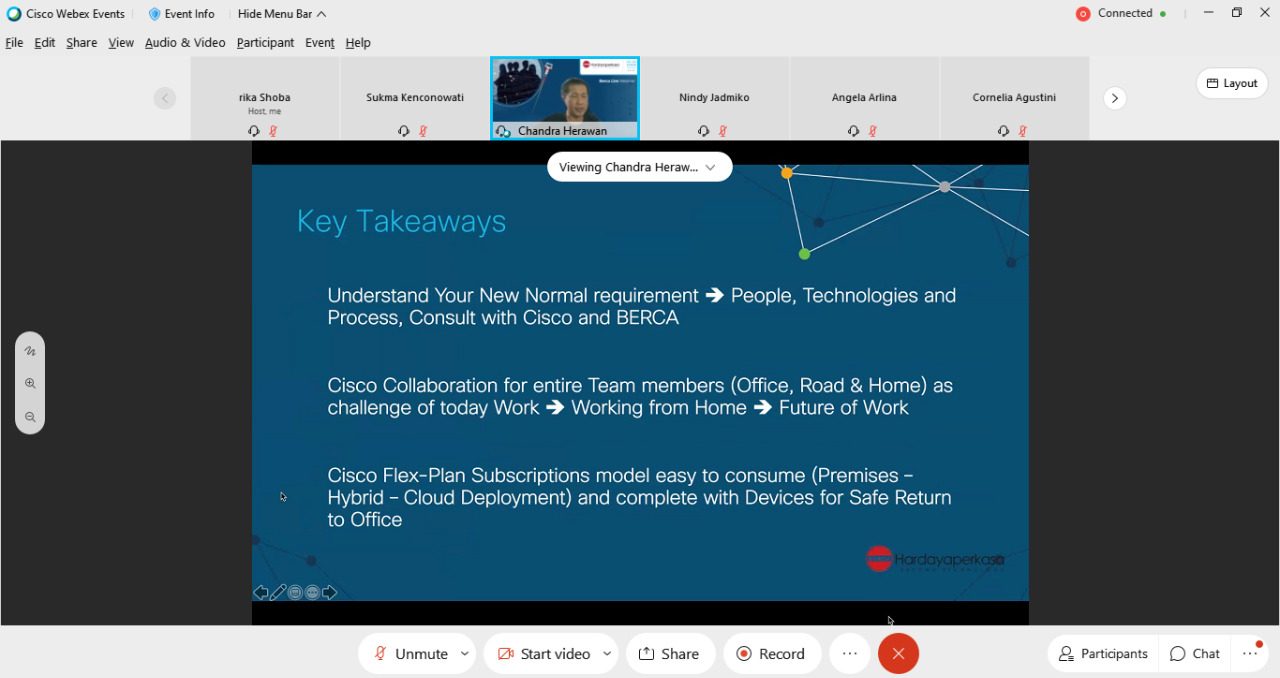The image size is (1280, 678).
Task: Click the Event Info shield icon
Action: [154, 14]
